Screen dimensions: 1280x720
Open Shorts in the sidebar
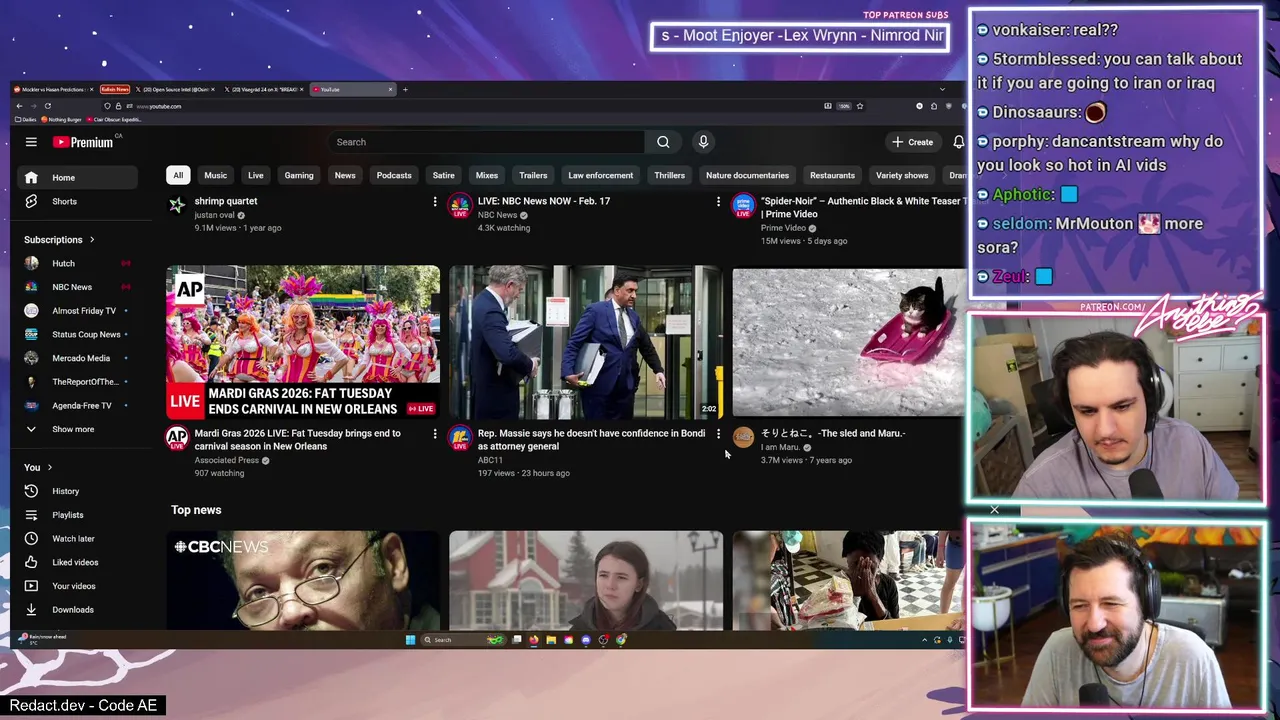pos(77,201)
